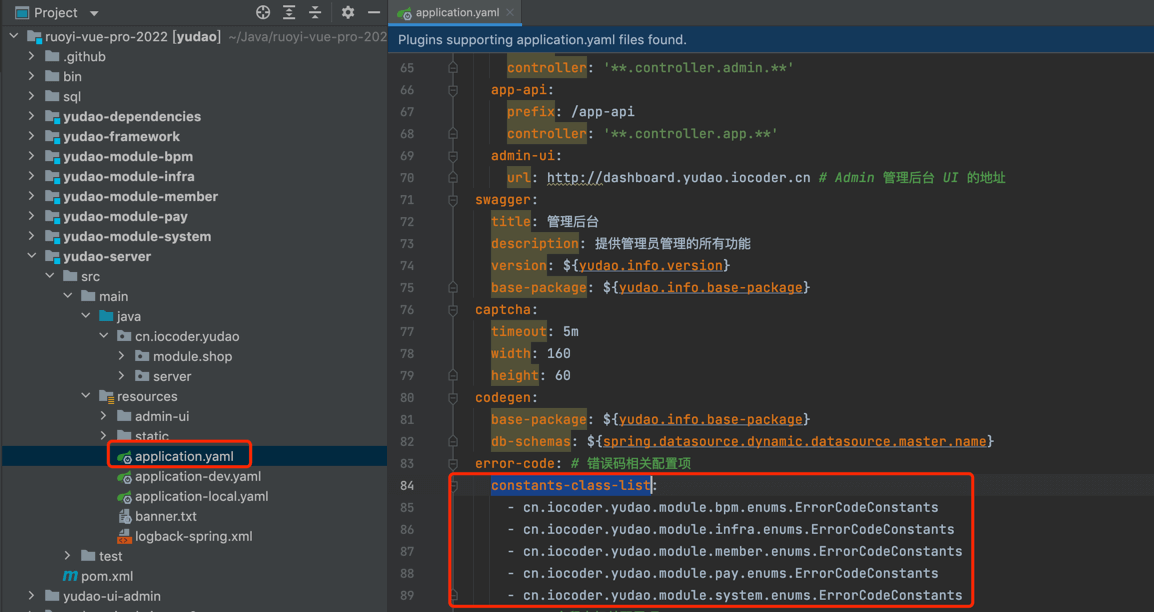Screen dimensions: 1154x612
Task: Collapse the yudao-server module
Action: [x=32, y=256]
